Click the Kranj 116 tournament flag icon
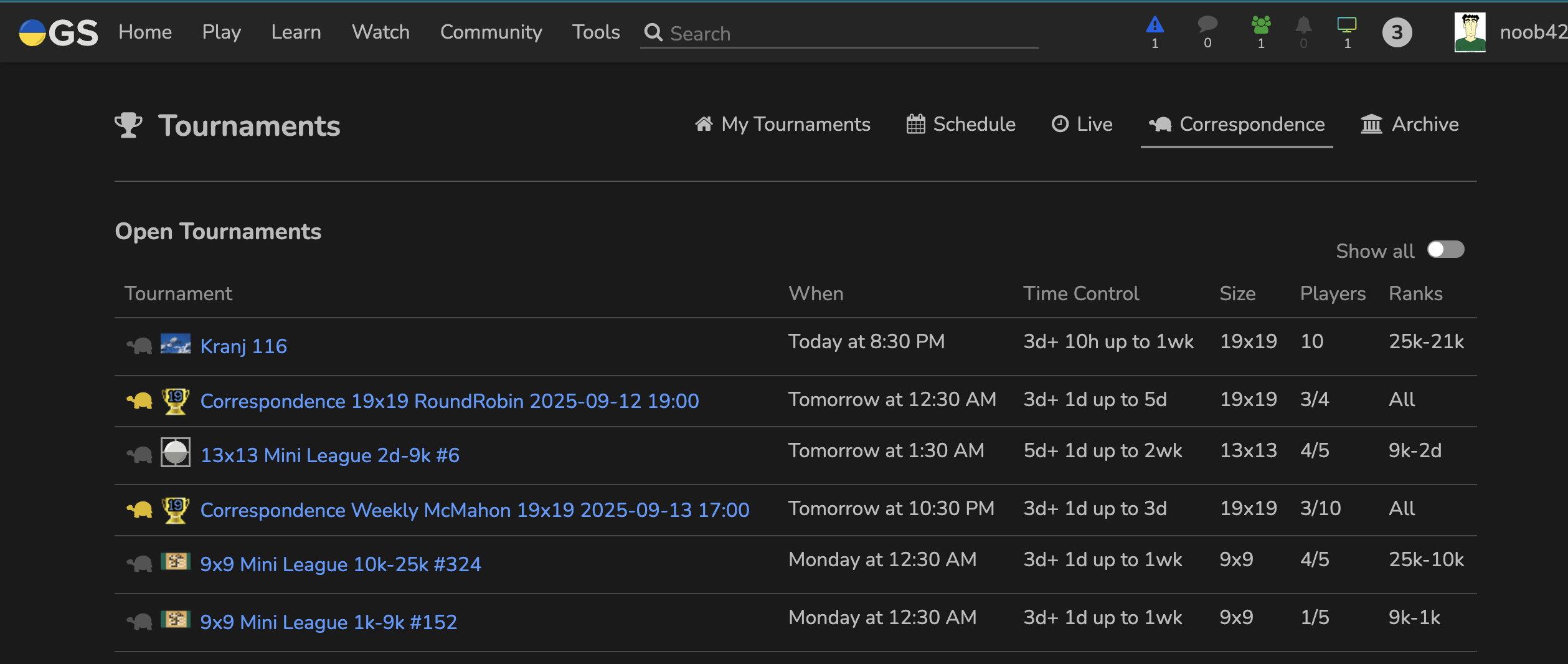Screen dimensions: 1568x664 (x=176, y=344)
